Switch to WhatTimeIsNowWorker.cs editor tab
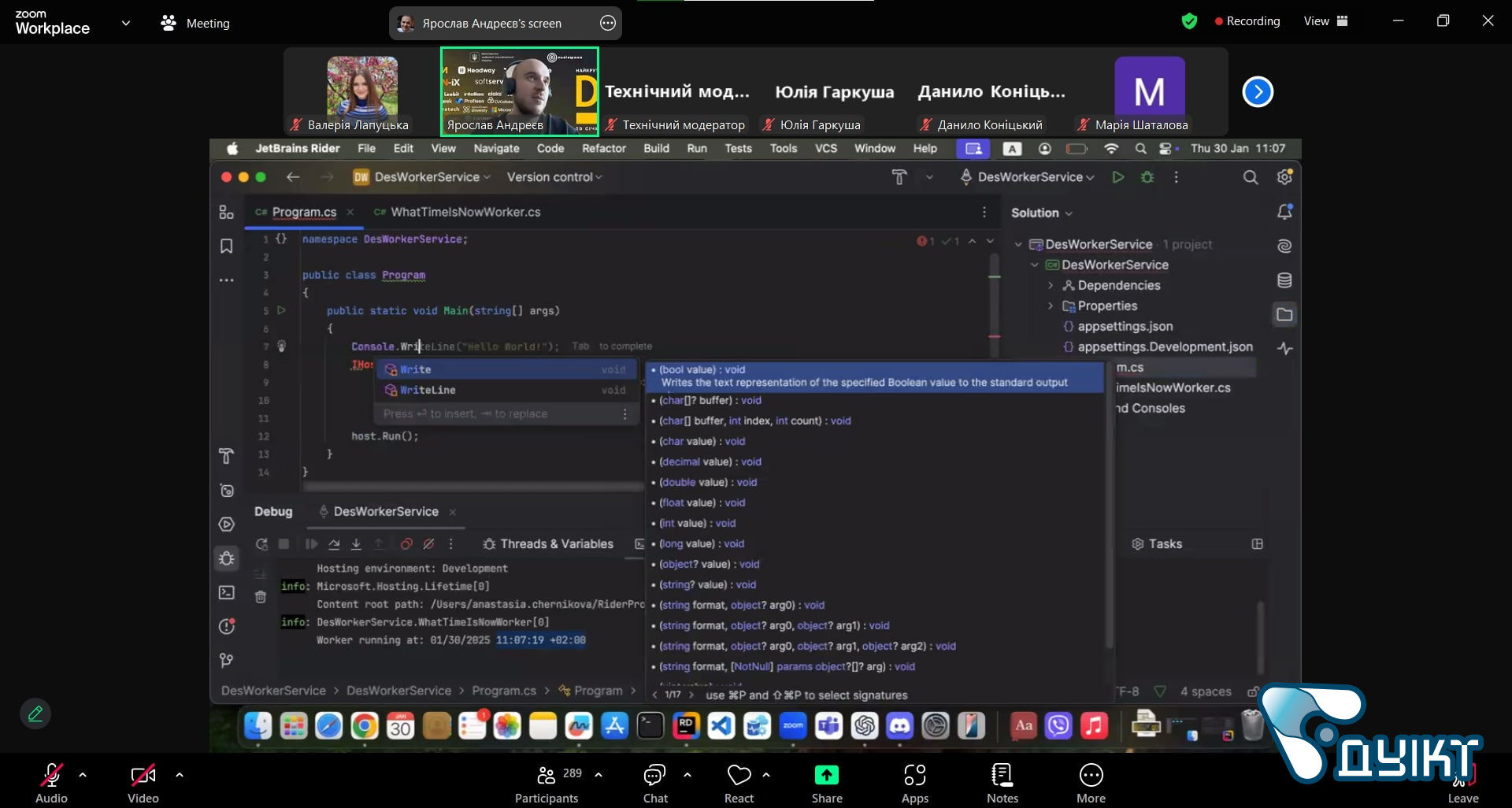 pyautogui.click(x=457, y=212)
